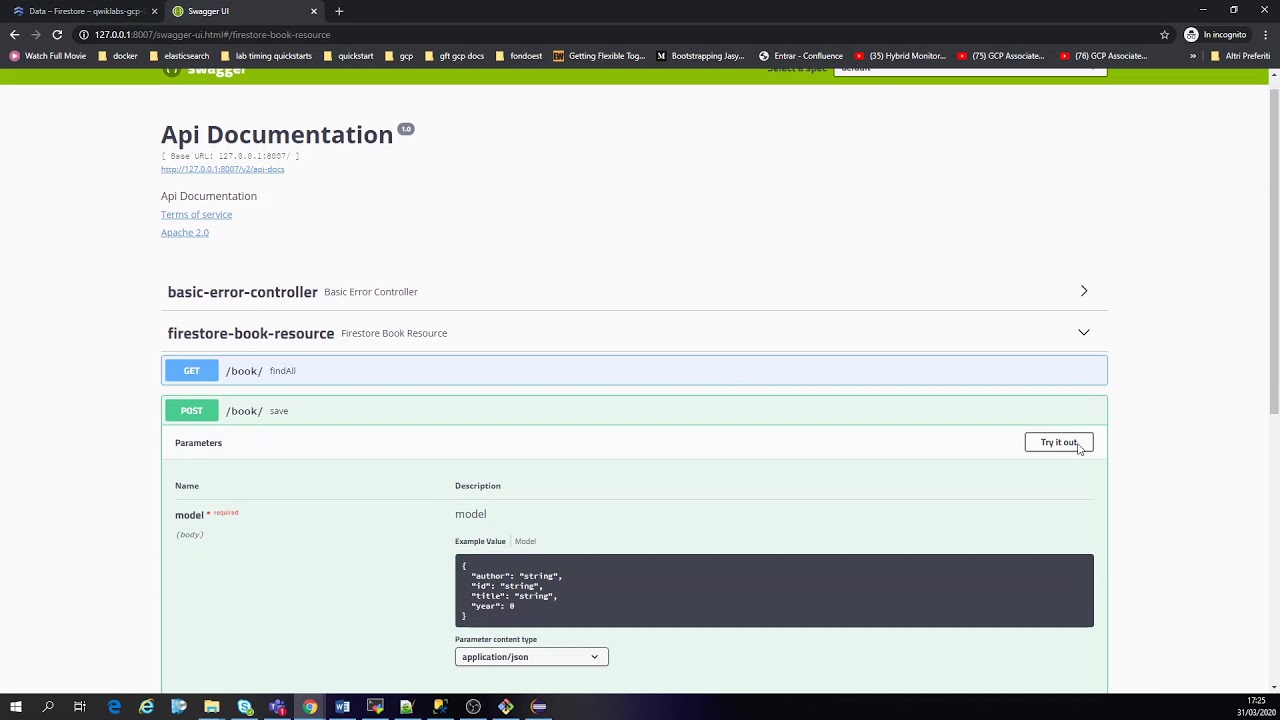The image size is (1280, 720).
Task: Open the elasticsearch bookmark folder
Action: (179, 56)
